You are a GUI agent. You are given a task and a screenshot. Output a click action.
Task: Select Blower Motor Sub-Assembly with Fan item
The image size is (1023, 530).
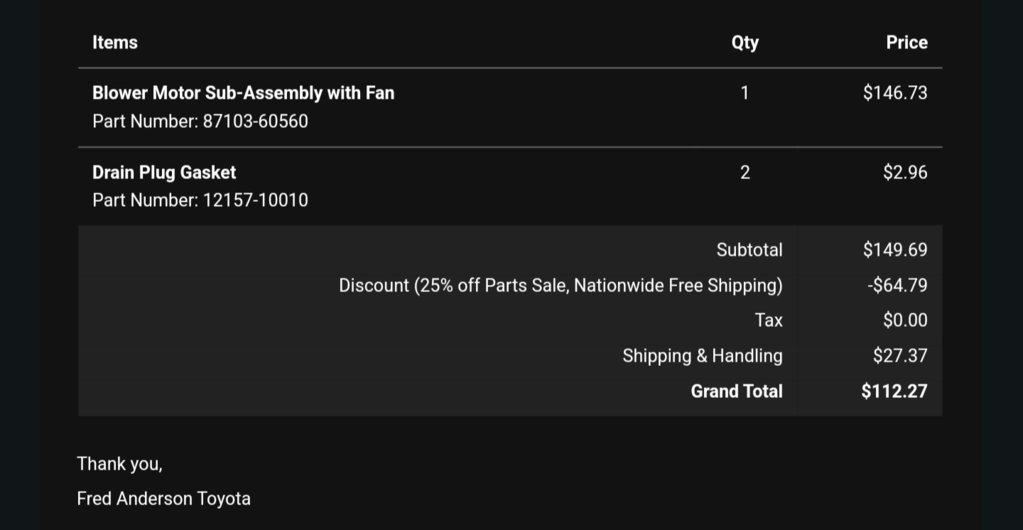pyautogui.click(x=243, y=93)
